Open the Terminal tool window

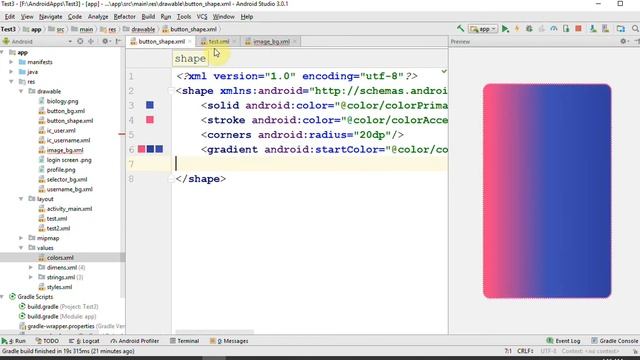(184, 341)
